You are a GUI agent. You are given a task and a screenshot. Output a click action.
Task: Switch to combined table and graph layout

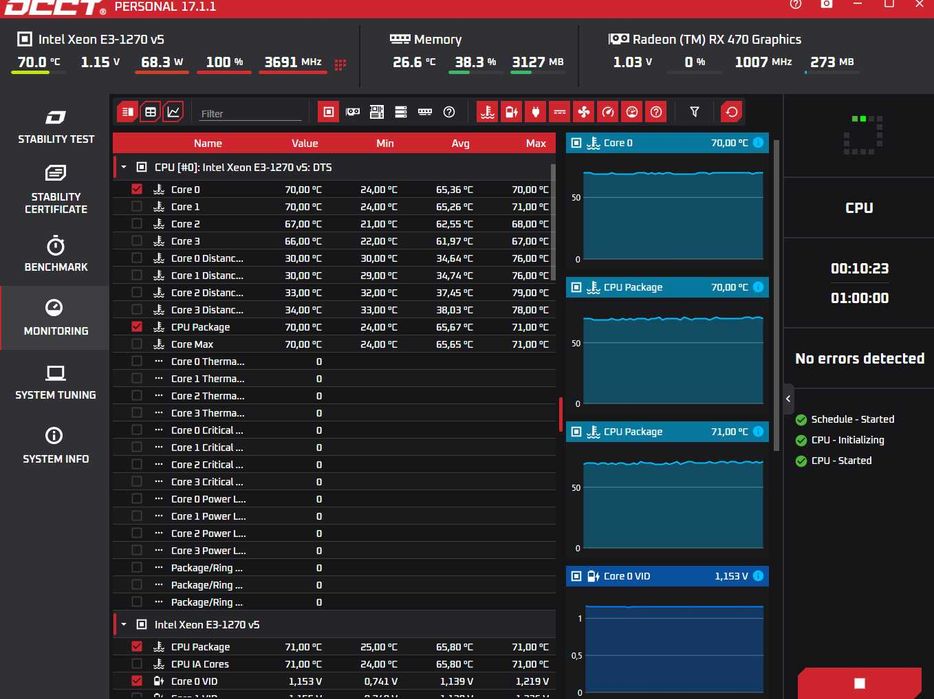(127, 112)
